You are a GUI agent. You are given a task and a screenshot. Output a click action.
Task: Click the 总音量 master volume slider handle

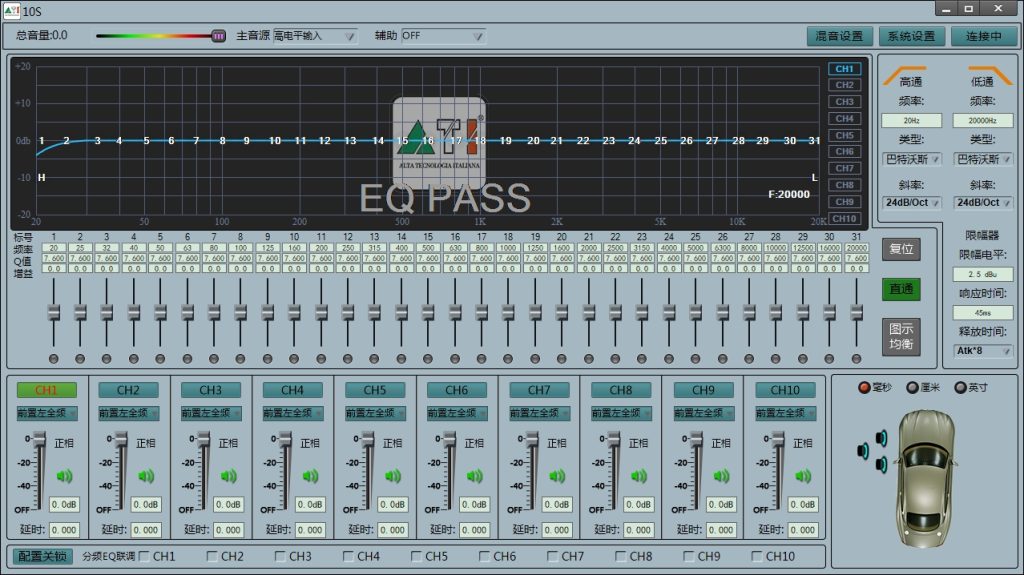[219, 36]
